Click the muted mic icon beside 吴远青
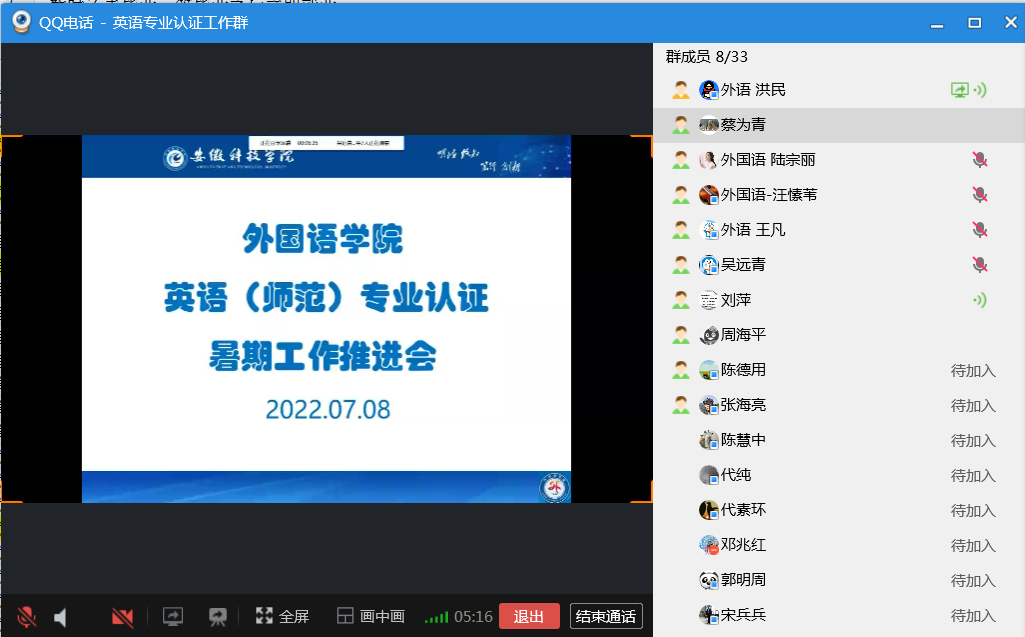The image size is (1025, 637). click(980, 265)
